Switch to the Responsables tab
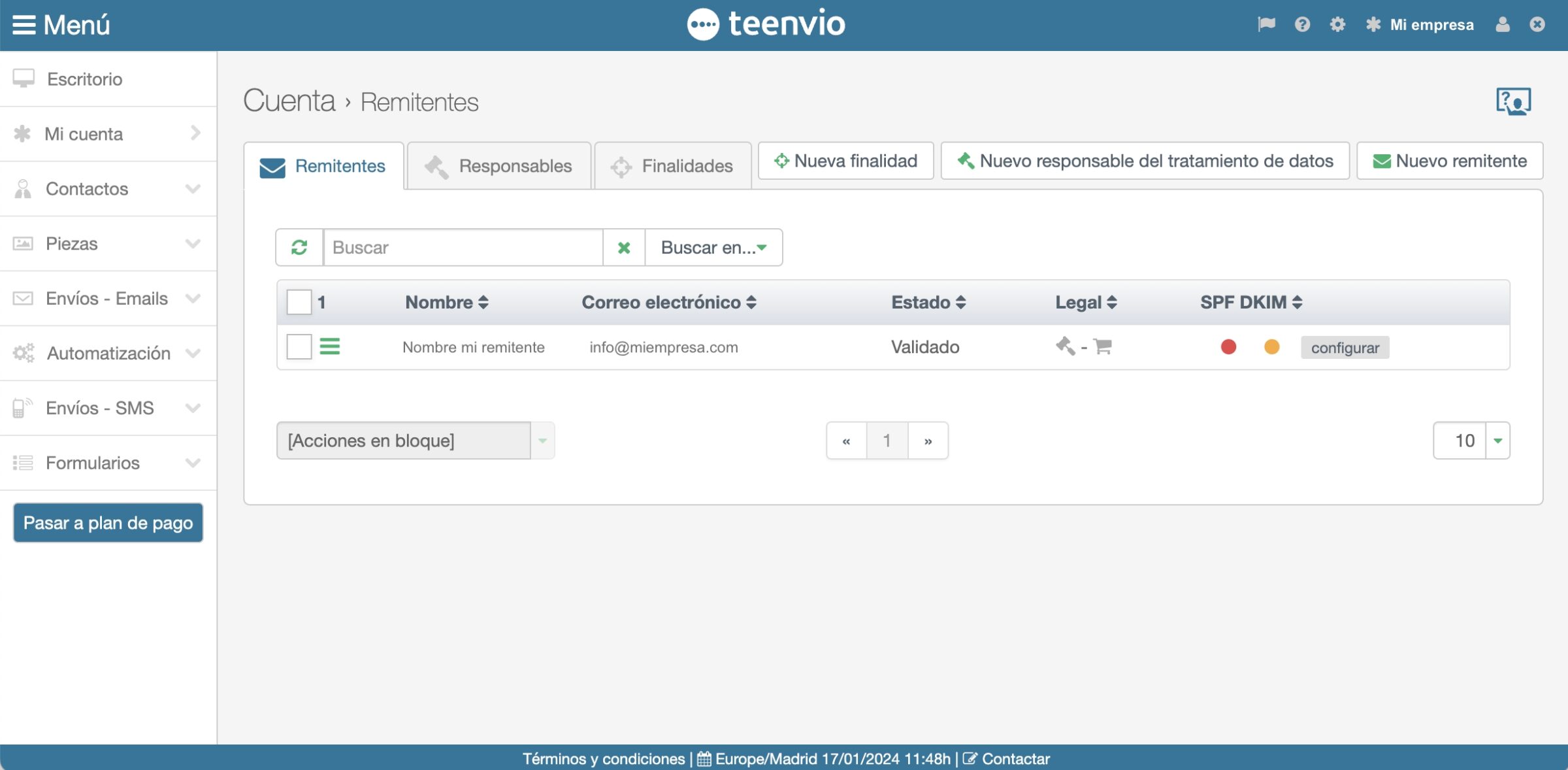Viewport: 1568px width, 770px height. click(x=499, y=166)
